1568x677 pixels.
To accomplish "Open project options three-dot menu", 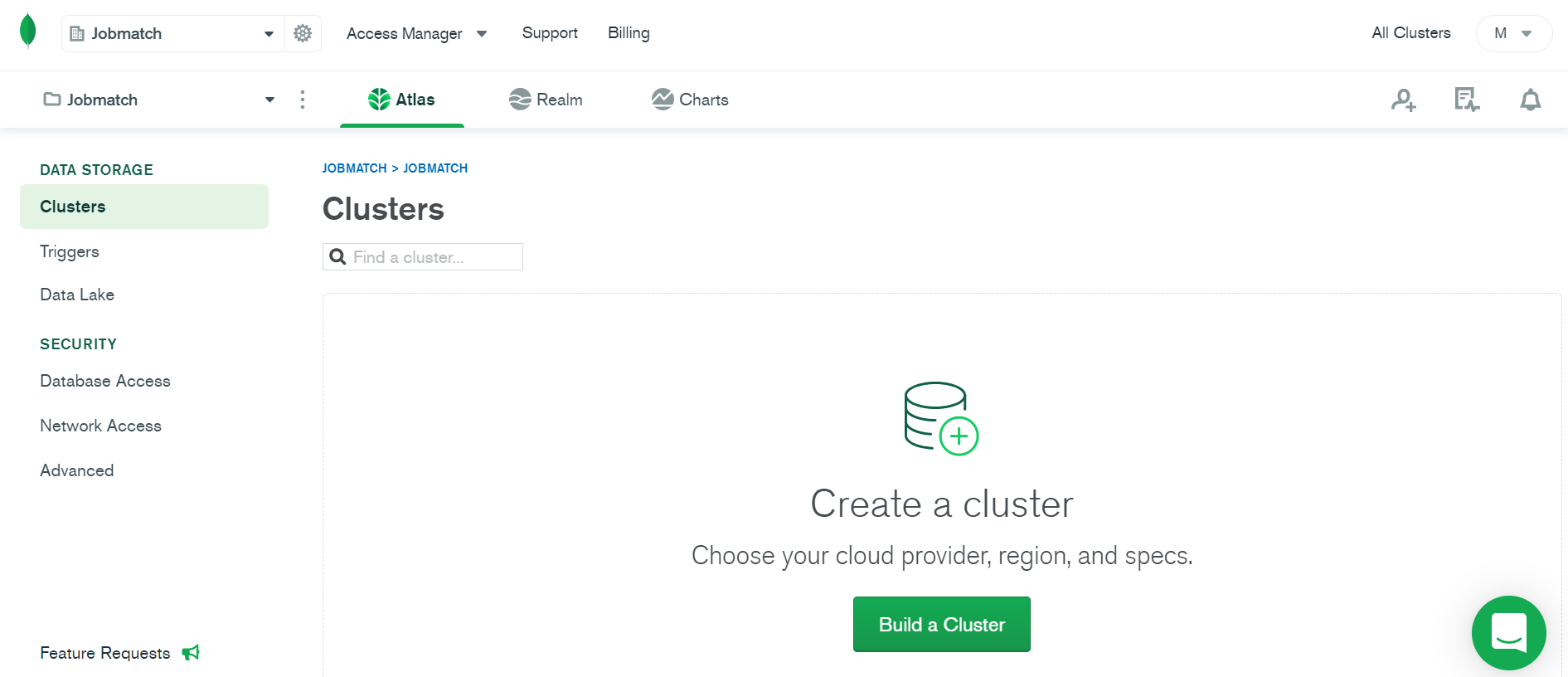I will pos(303,100).
